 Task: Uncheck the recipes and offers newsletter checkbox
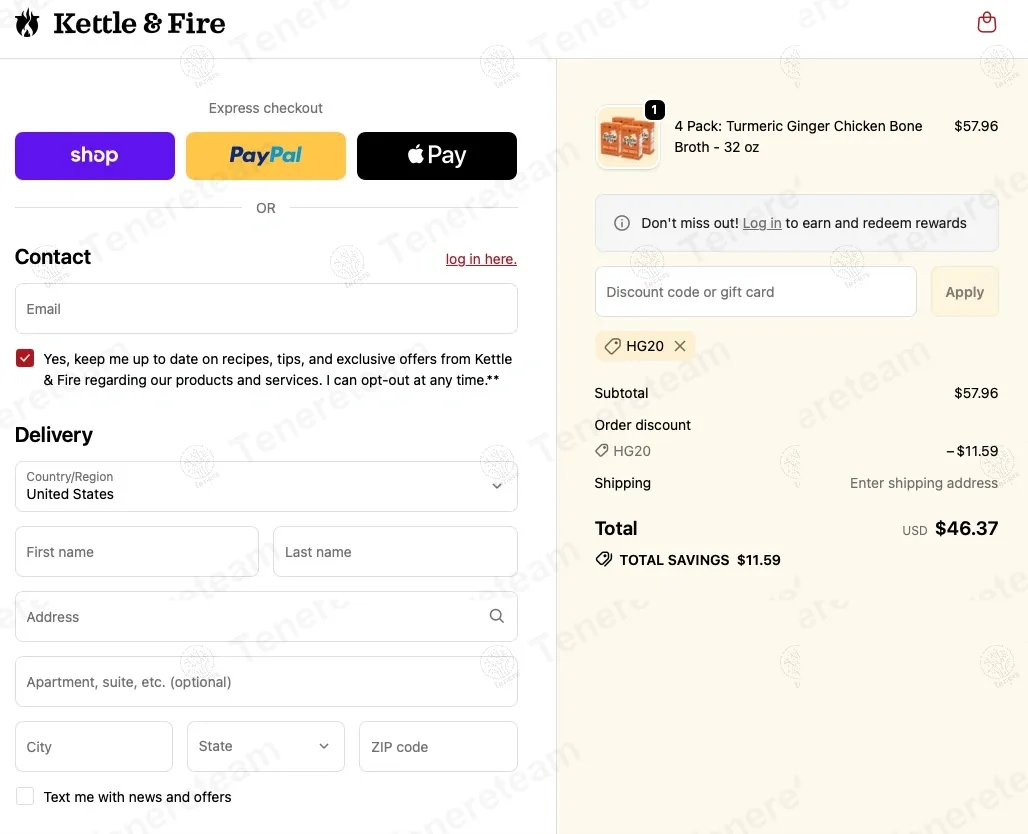tap(25, 358)
